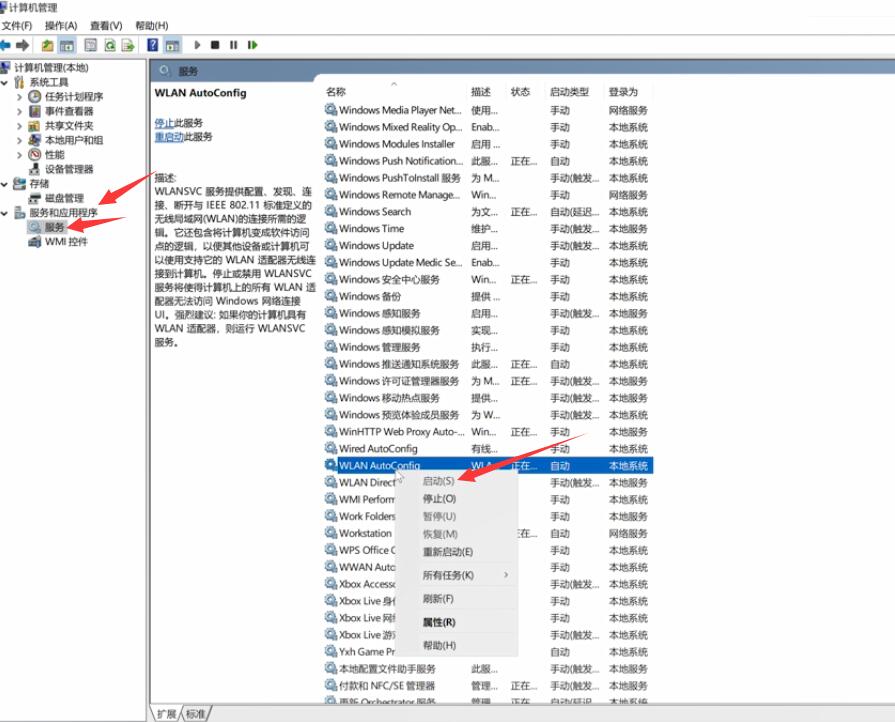Select the 本地配置文件助手服务 row
This screenshot has width=895, height=722.
[488, 669]
